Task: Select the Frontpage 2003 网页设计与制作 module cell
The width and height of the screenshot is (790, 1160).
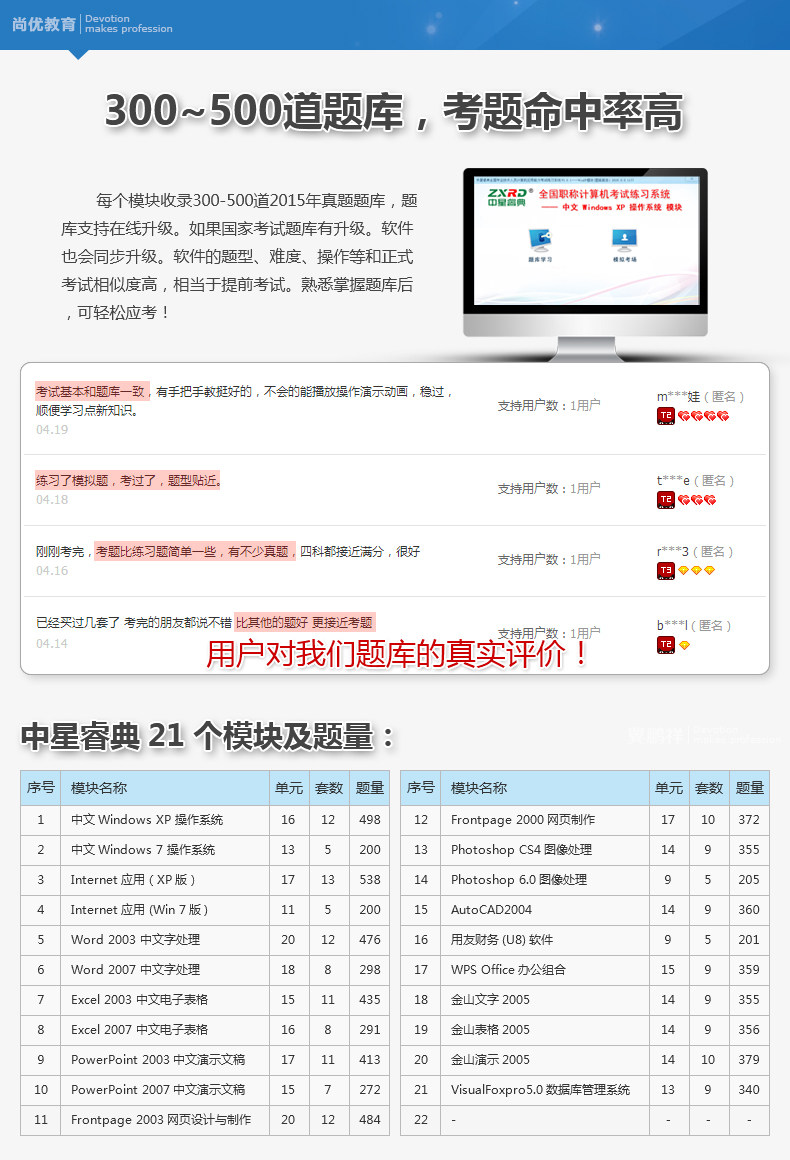Action: click(x=165, y=1120)
